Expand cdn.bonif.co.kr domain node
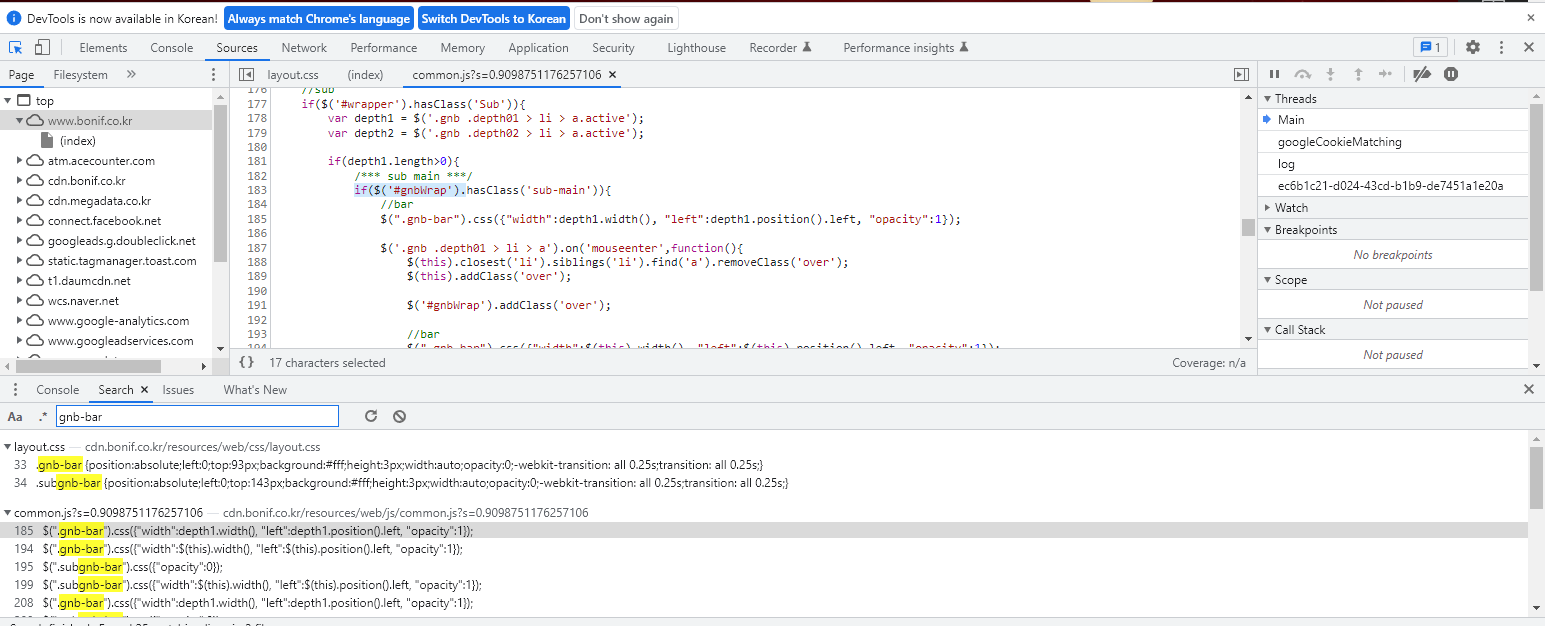Screen dimensions: 1545x626 20,181
